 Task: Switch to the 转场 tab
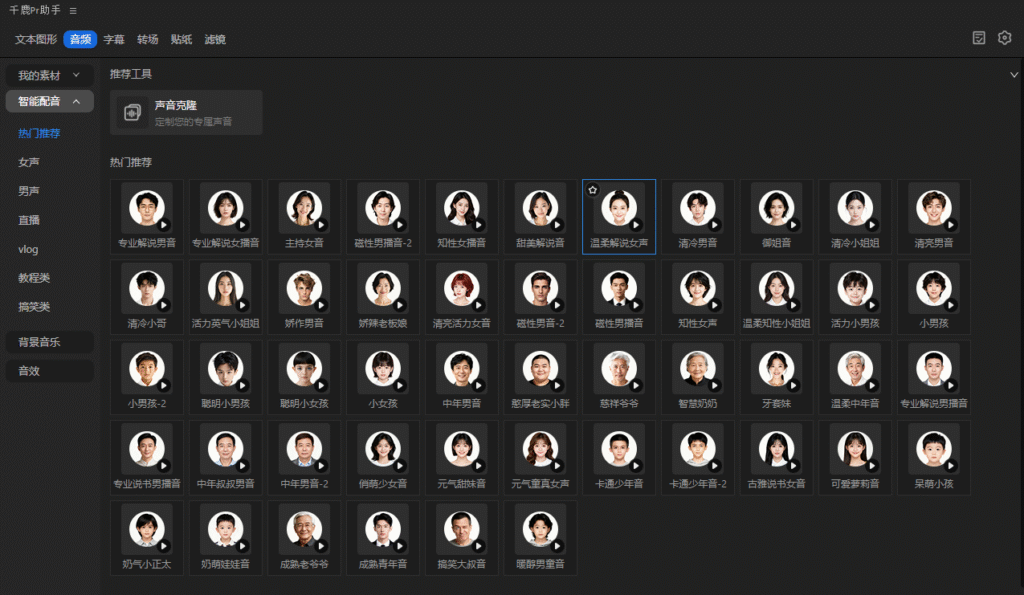148,40
